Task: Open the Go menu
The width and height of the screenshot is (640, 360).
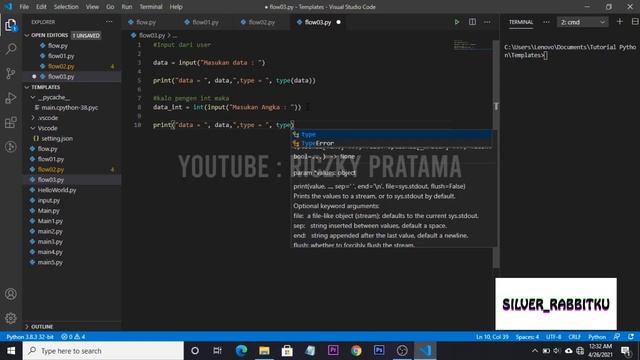Action: tap(110, 7)
